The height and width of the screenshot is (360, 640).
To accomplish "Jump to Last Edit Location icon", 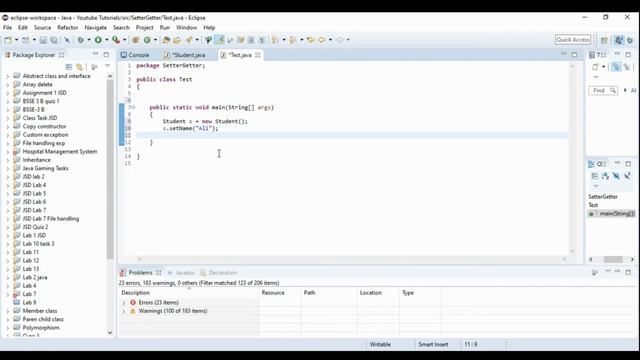I will pyautogui.click(x=311, y=40).
